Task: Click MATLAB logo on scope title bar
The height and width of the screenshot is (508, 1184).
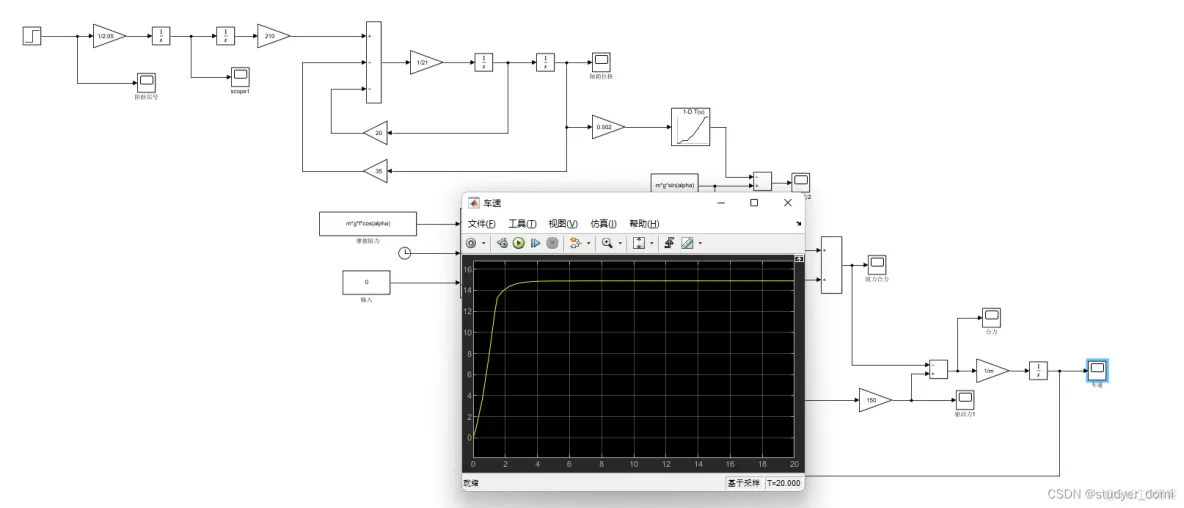Action: coord(474,203)
